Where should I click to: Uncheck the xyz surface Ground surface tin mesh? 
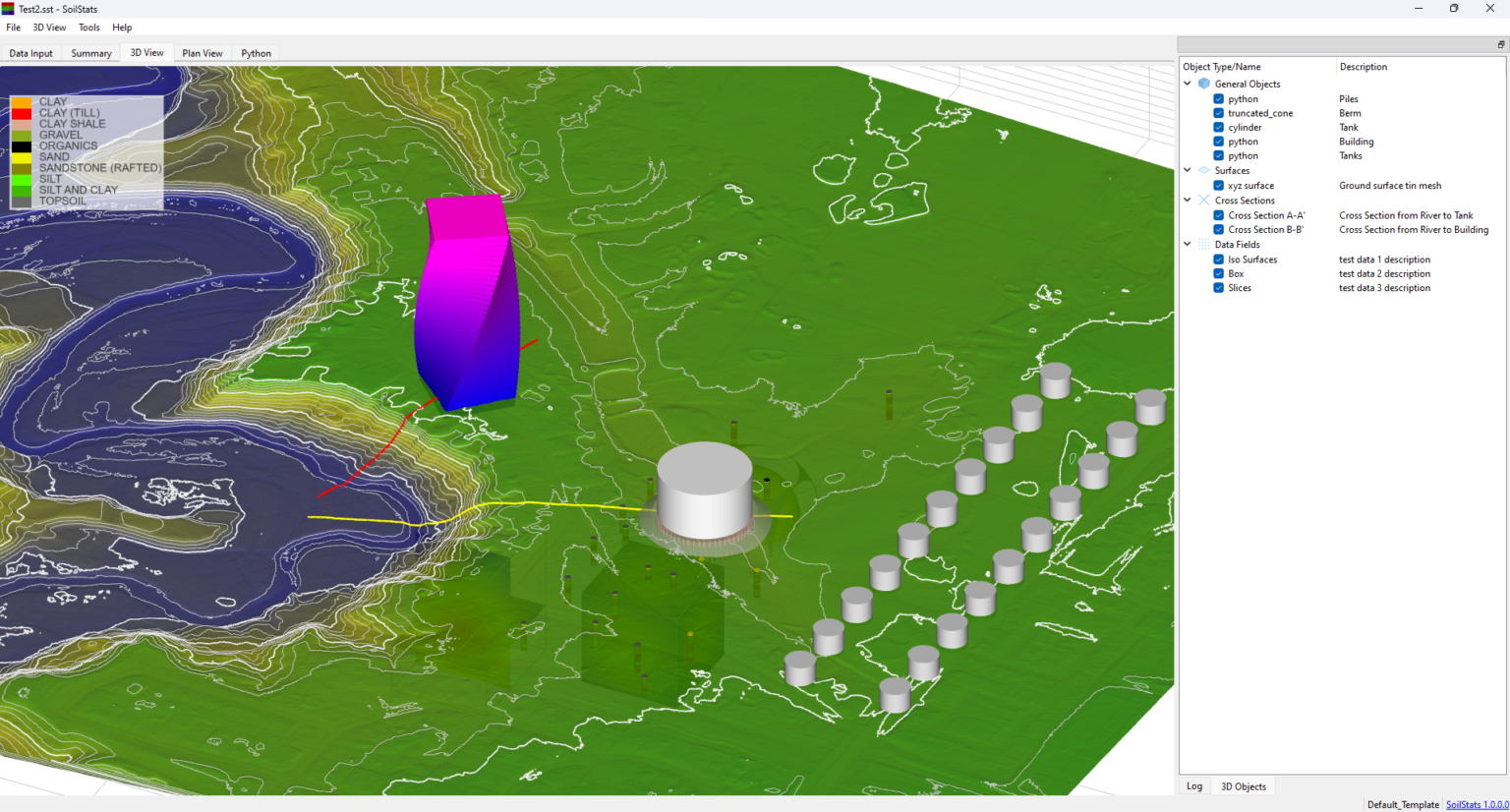tap(1218, 185)
